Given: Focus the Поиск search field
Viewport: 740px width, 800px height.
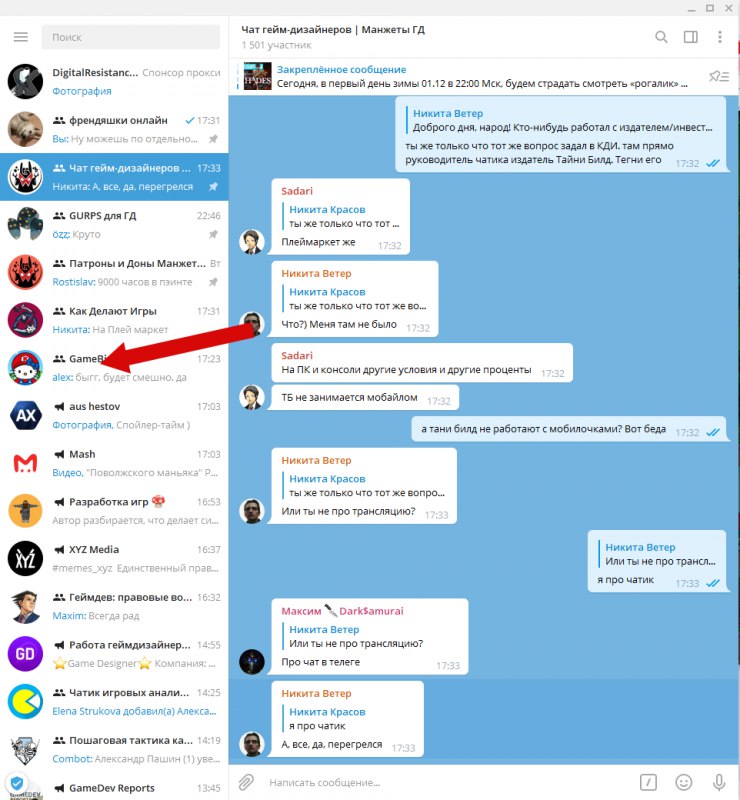Looking at the screenshot, I should pyautogui.click(x=131, y=37).
